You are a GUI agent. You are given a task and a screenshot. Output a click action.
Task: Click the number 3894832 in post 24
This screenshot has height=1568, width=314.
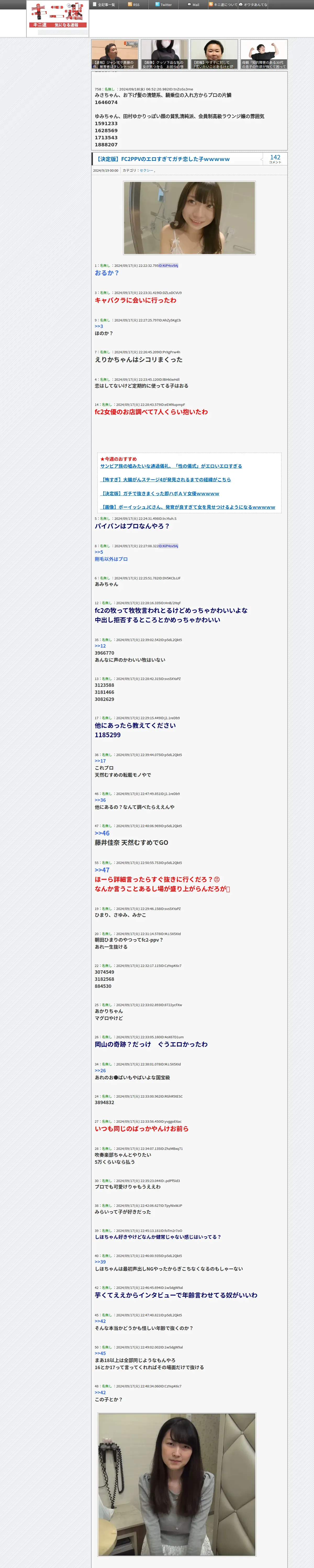click(104, 1102)
